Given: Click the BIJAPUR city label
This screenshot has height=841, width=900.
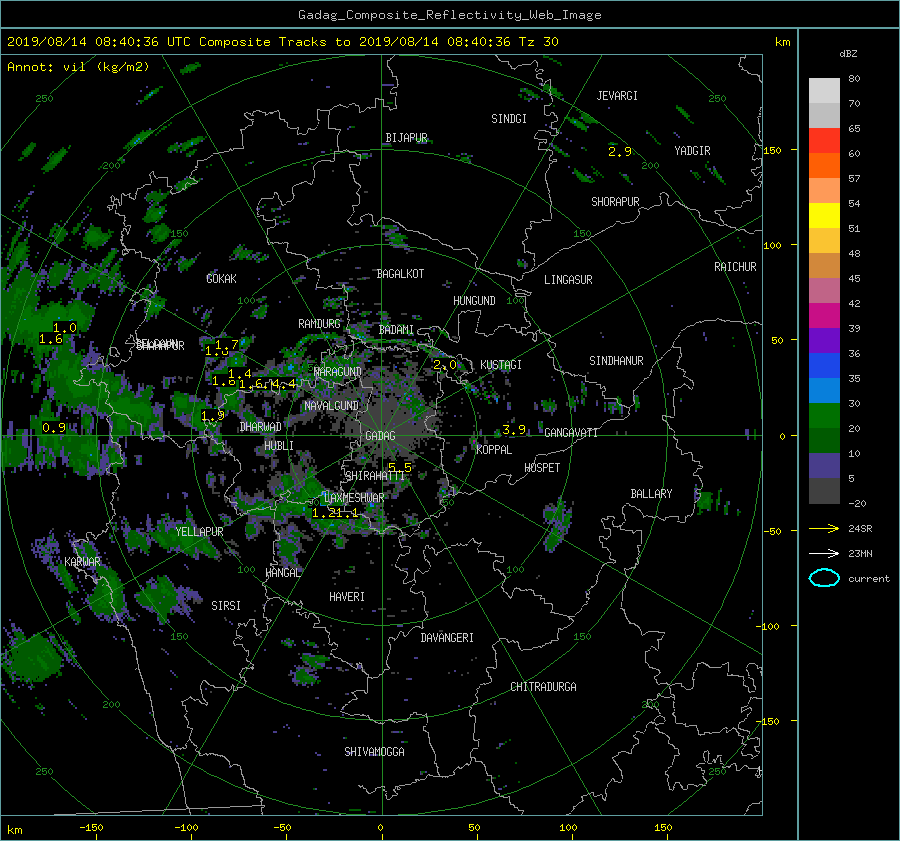Looking at the screenshot, I should (406, 138).
